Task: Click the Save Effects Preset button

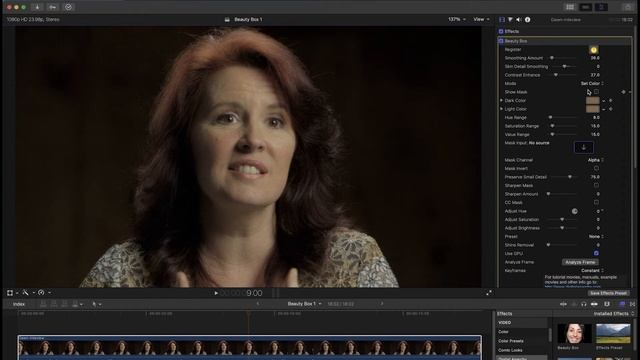Action: pos(608,293)
